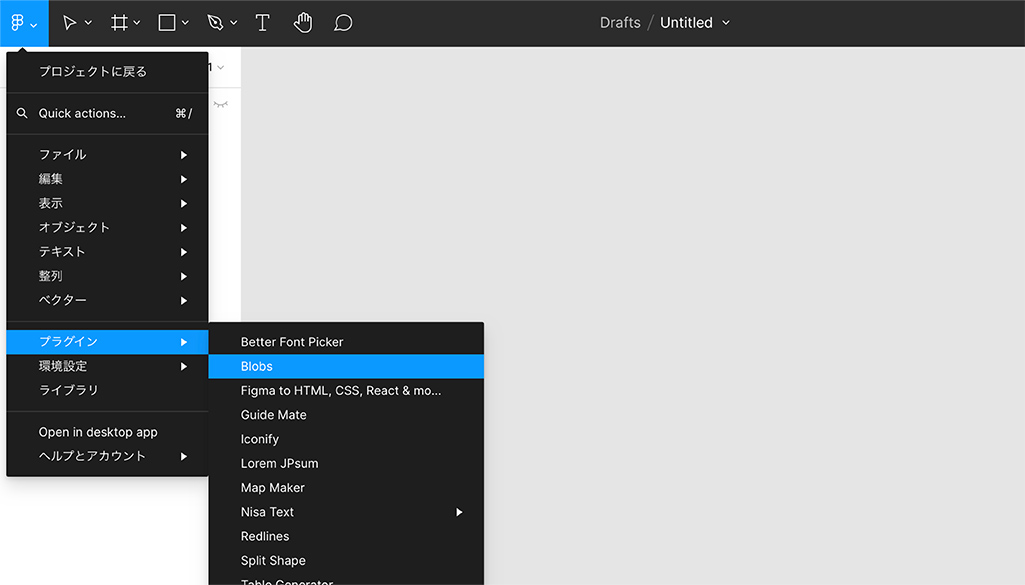Run the Better Font Picker plugin
The image size is (1025, 585).
click(346, 342)
